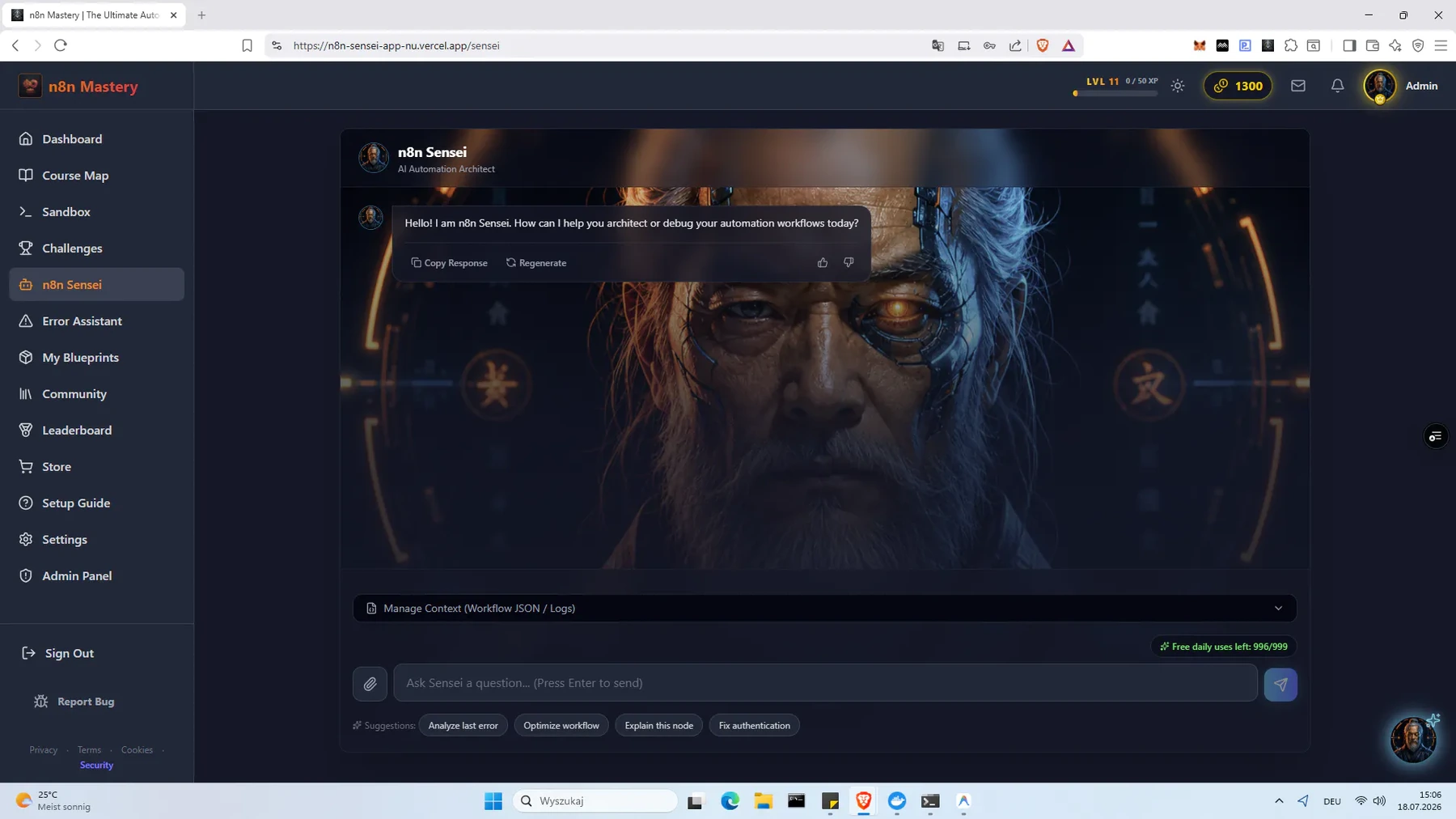Open Settings in the sidebar
The height and width of the screenshot is (819, 1456).
(97, 540)
